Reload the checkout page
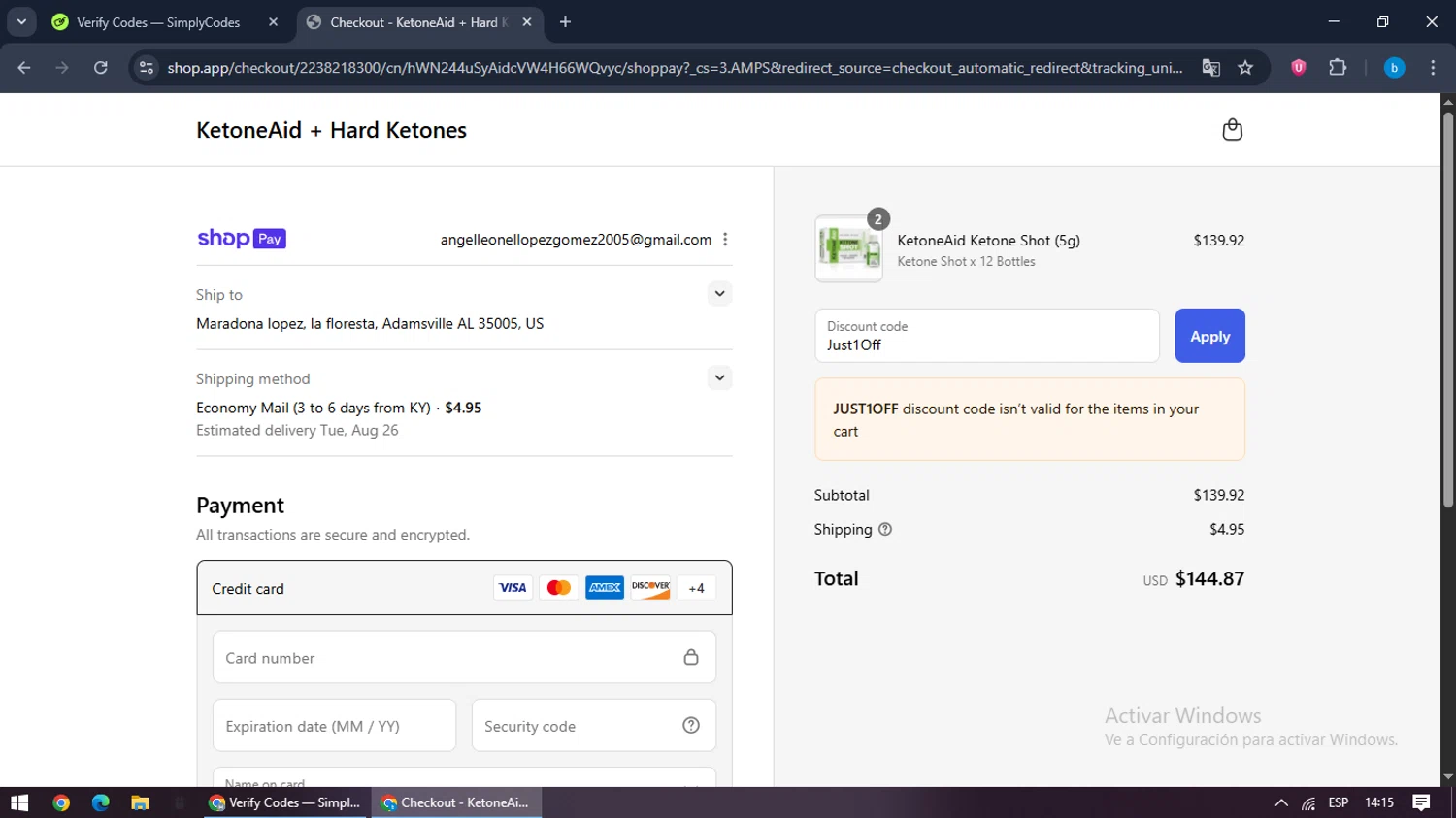The width and height of the screenshot is (1456, 818). (x=101, y=68)
